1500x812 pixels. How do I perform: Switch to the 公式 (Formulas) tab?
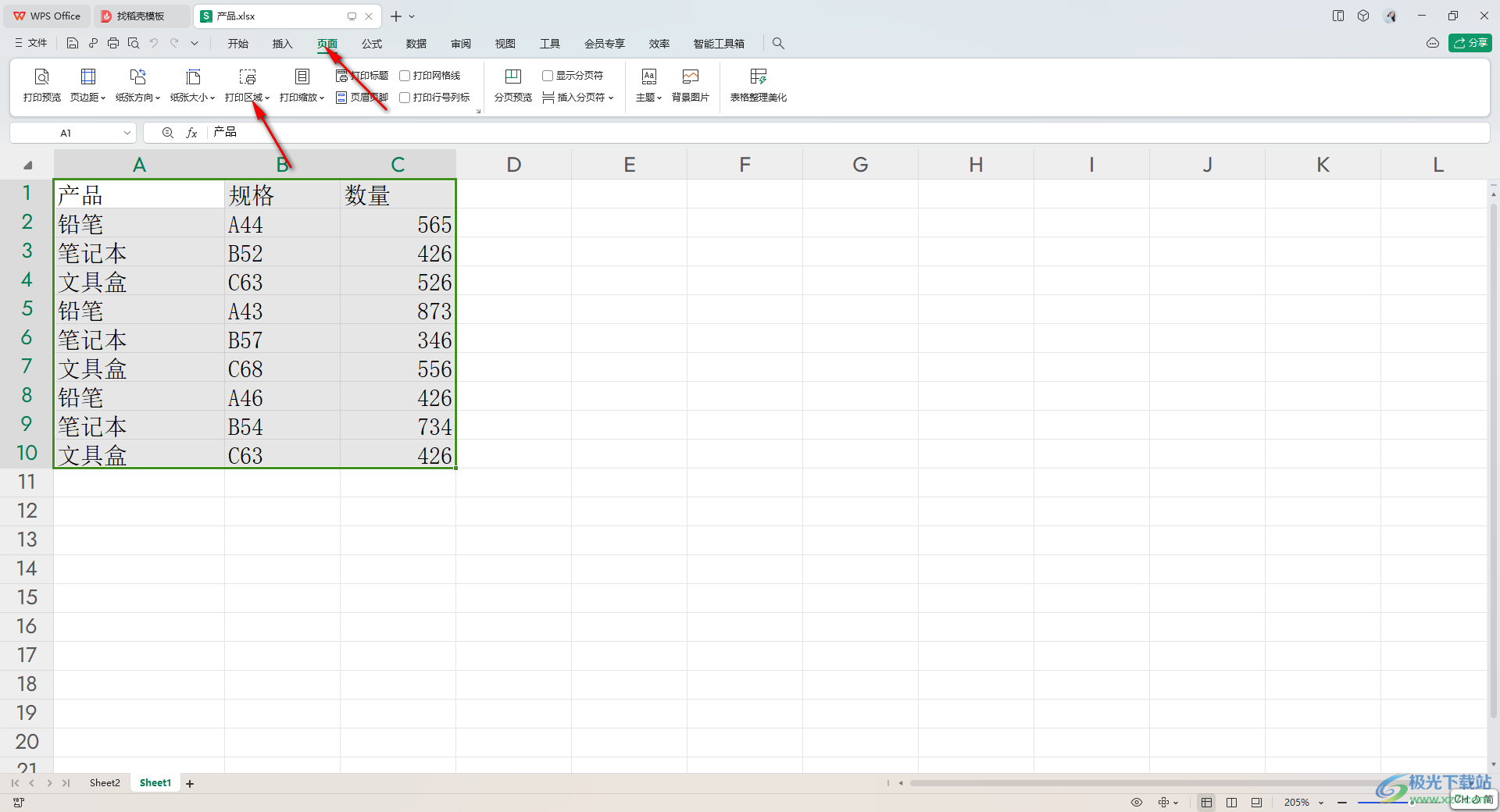coord(372,44)
